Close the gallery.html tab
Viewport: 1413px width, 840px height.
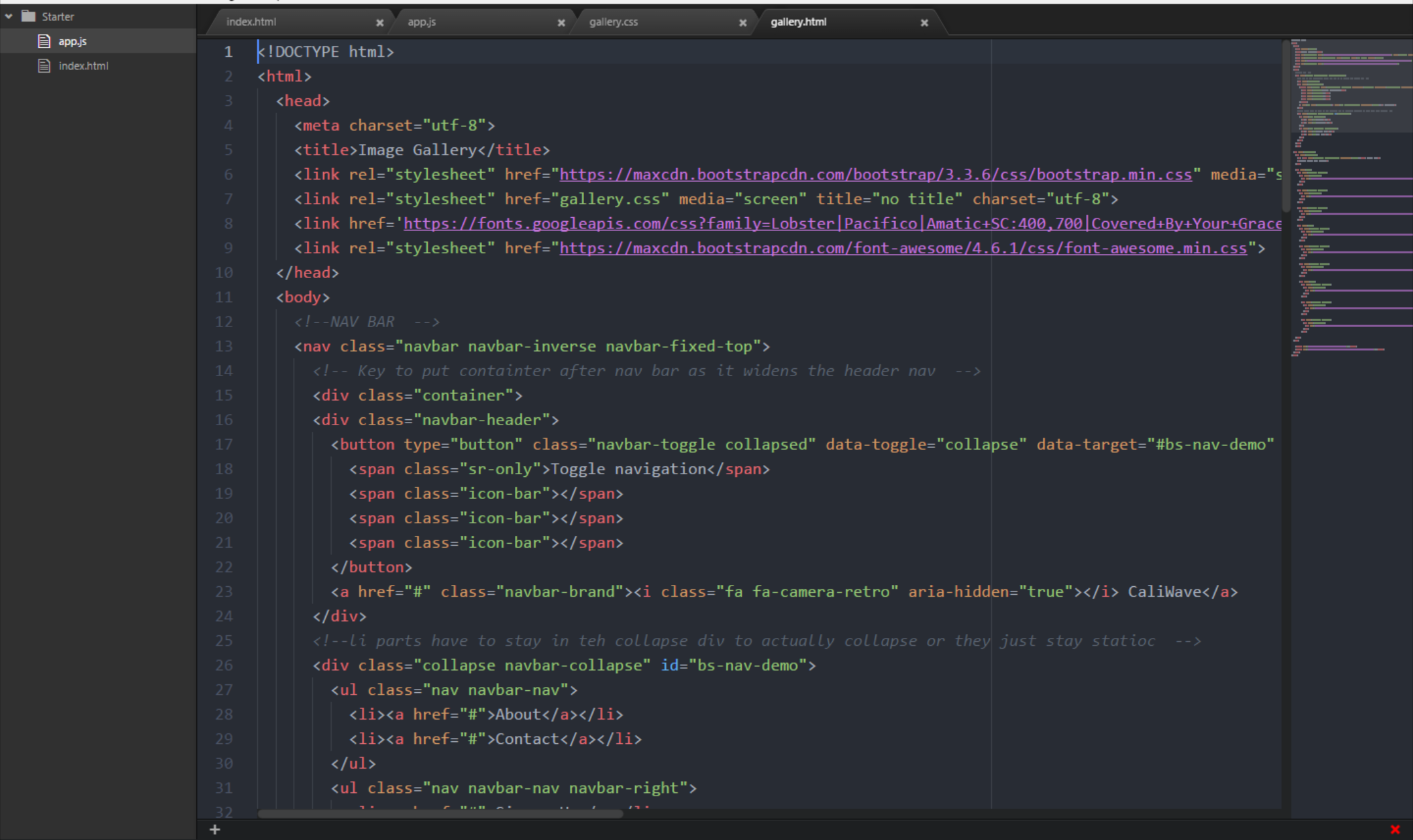pyautogui.click(x=924, y=23)
